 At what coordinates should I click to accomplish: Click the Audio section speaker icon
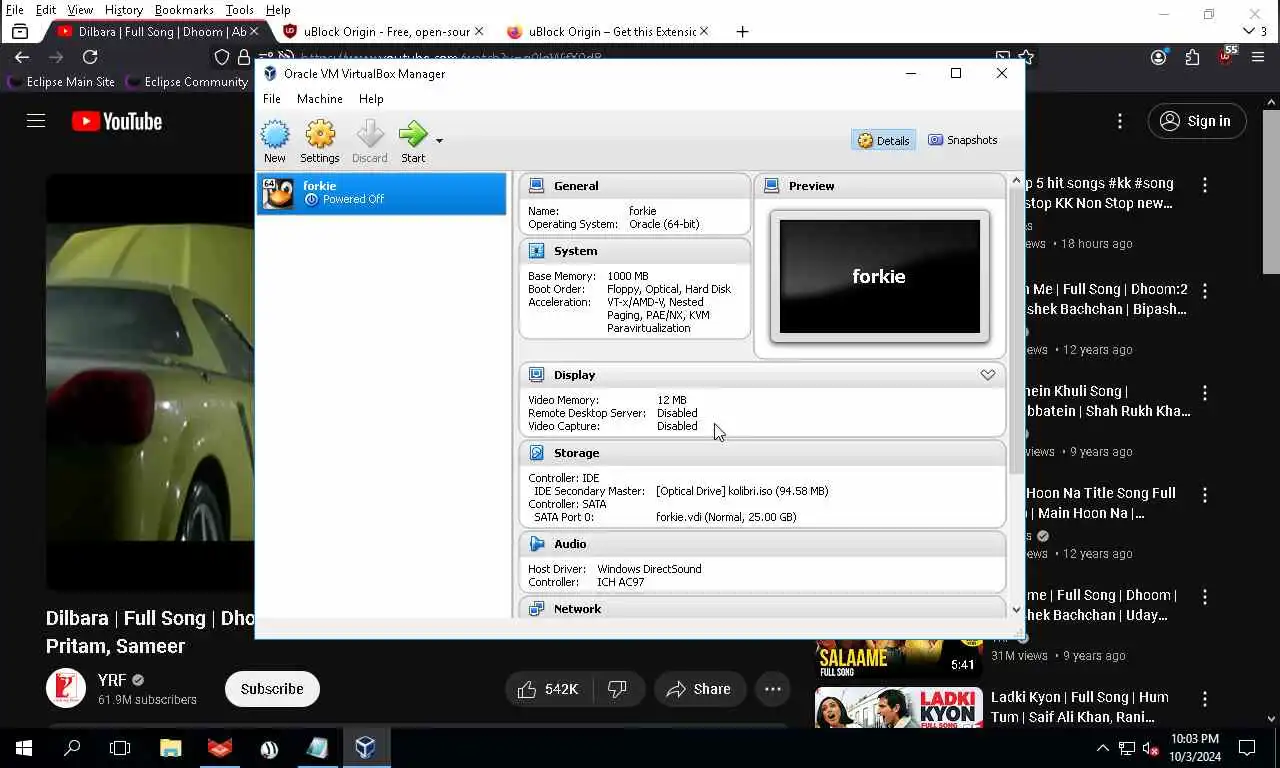(x=537, y=544)
